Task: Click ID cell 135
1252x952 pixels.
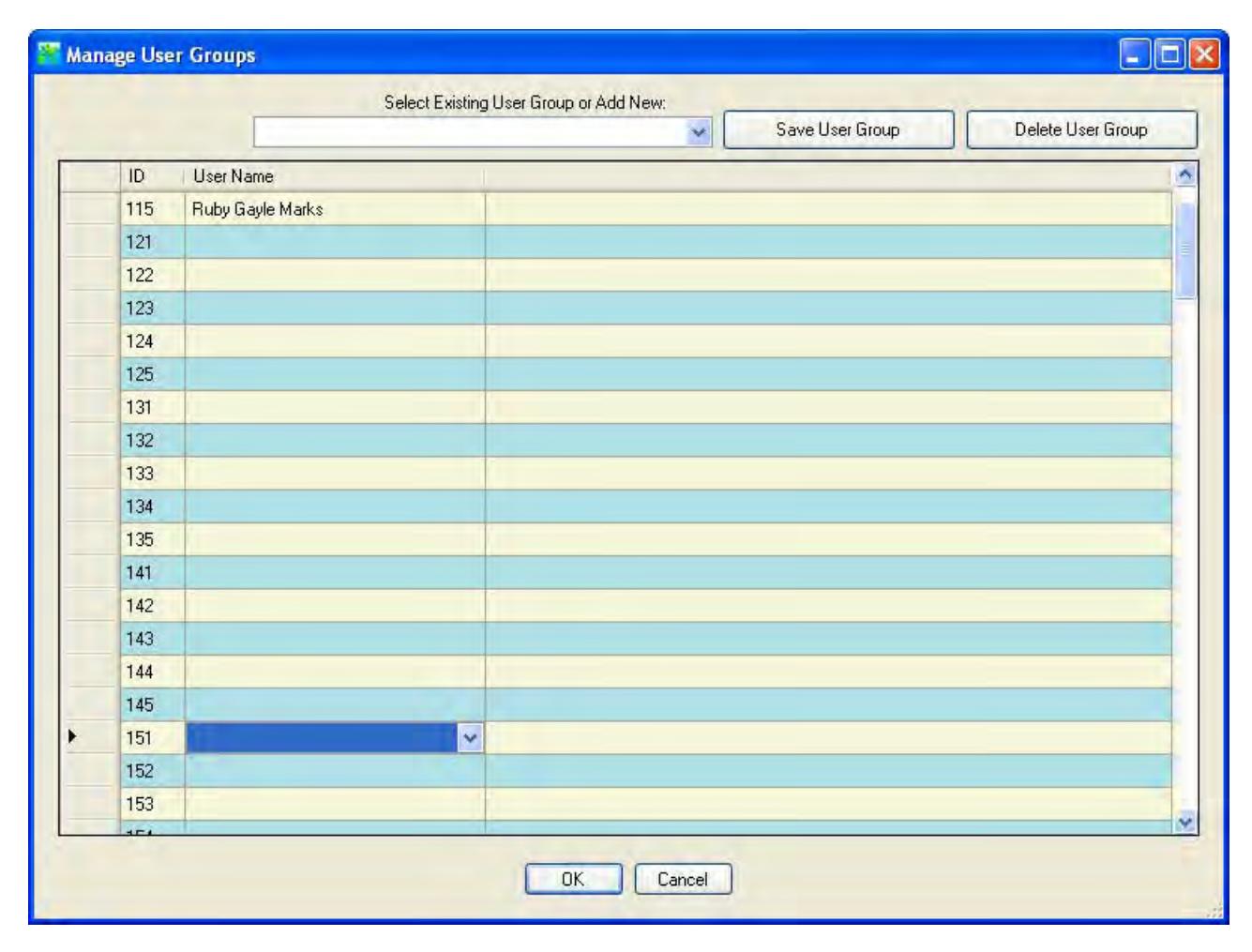Action: [153, 539]
